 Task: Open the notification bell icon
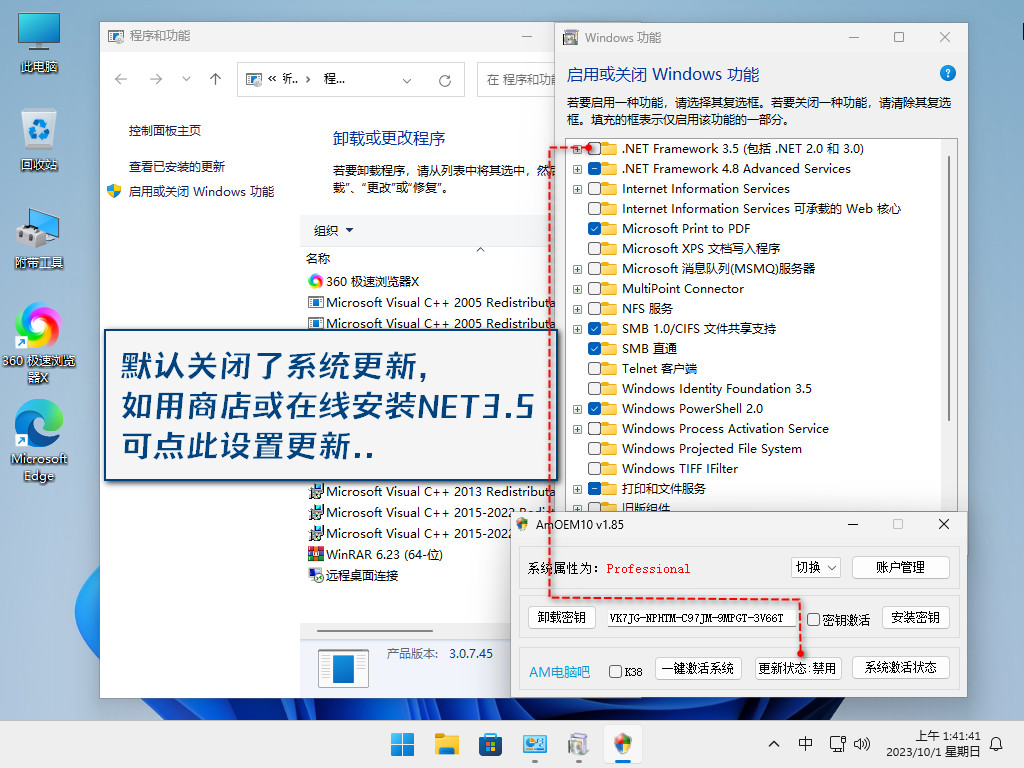997,744
